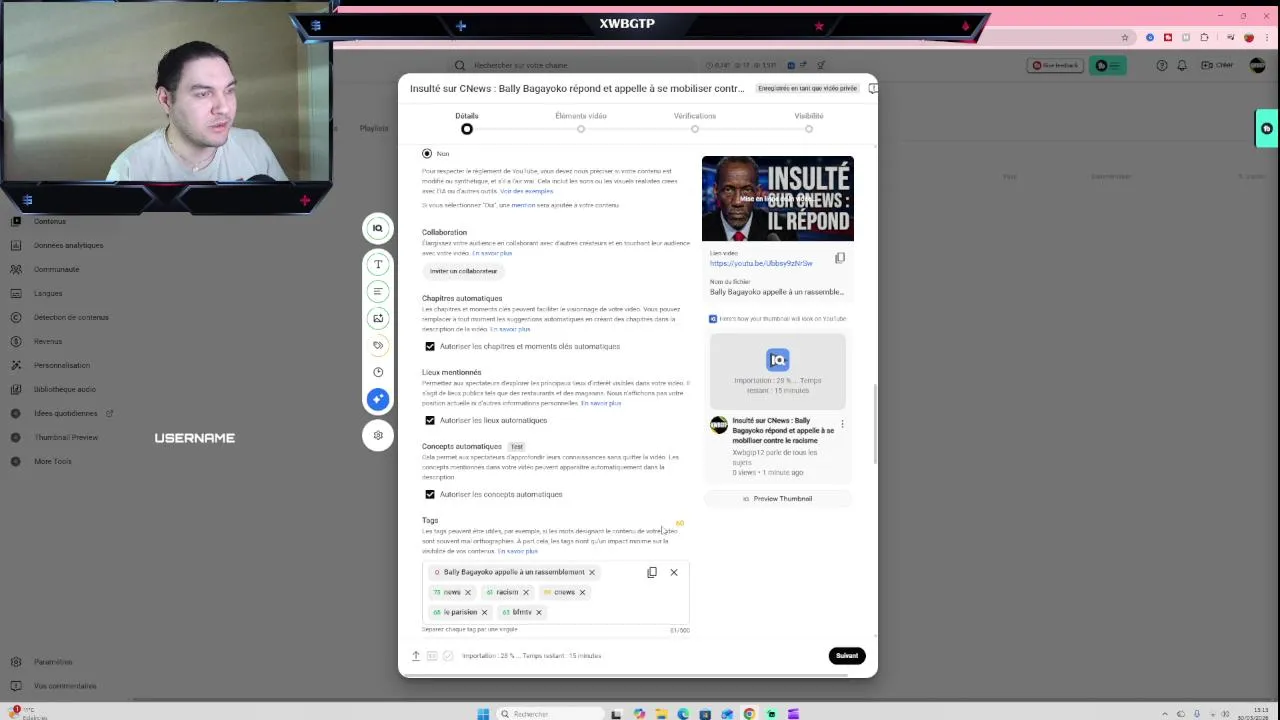This screenshot has height=720, width=1280.
Task: Open File Explorer from the taskbar
Action: 661,714
